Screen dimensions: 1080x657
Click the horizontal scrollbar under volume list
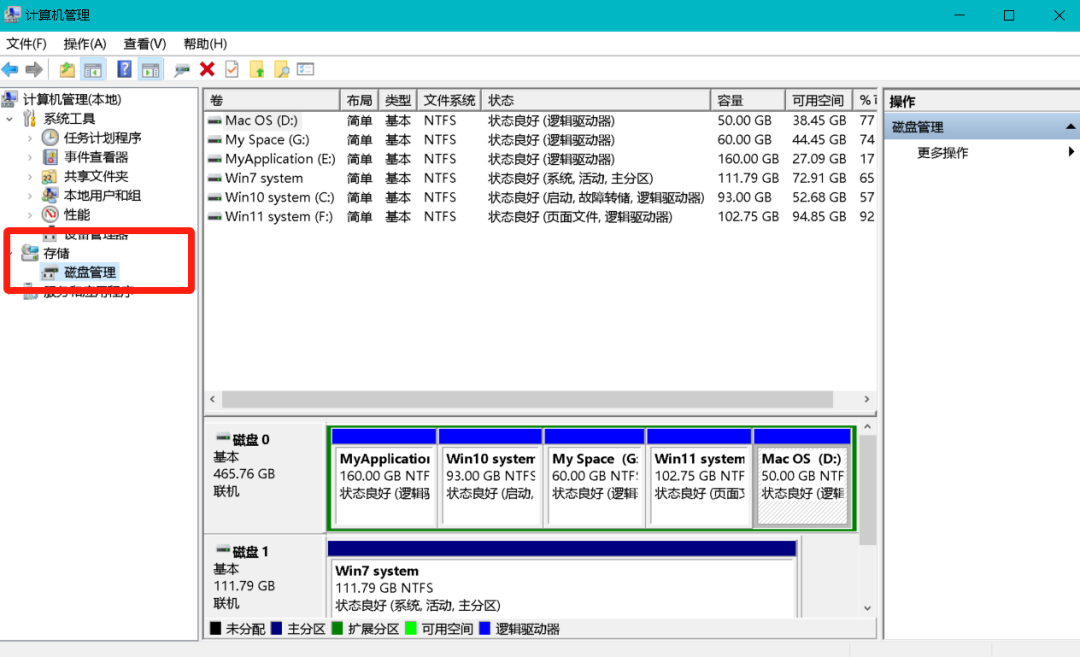(526, 399)
